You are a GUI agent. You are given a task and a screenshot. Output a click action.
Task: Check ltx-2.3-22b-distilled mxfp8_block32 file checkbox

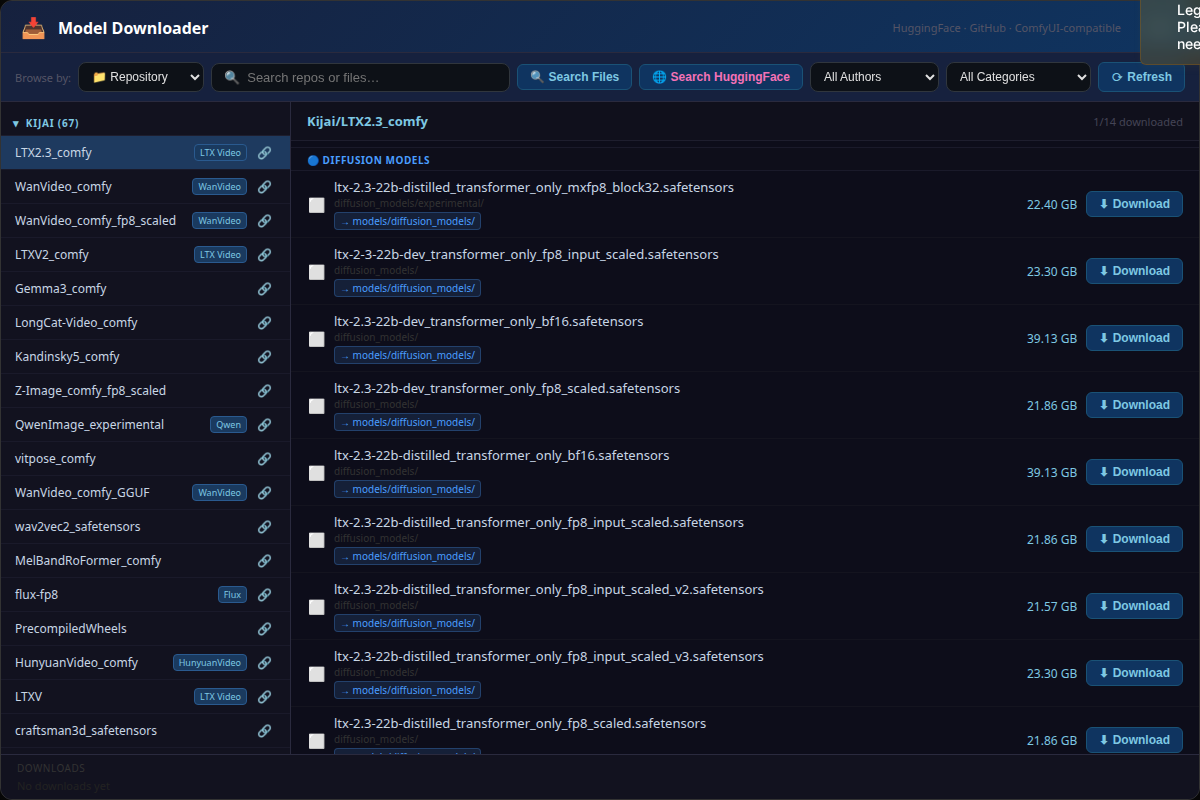316,205
